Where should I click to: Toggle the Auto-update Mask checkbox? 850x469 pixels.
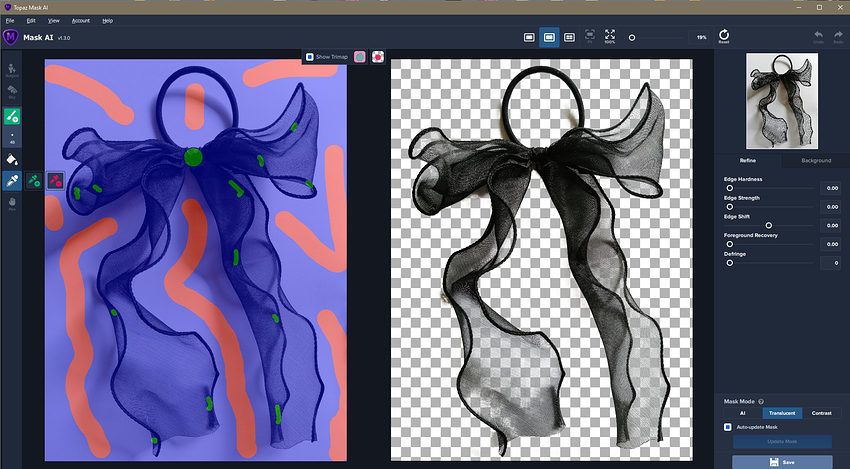click(728, 427)
